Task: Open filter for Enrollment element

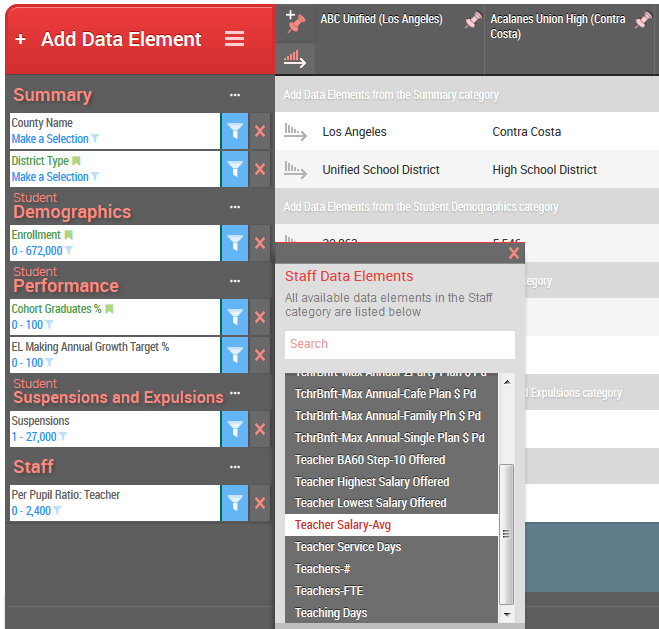Action: tap(235, 243)
